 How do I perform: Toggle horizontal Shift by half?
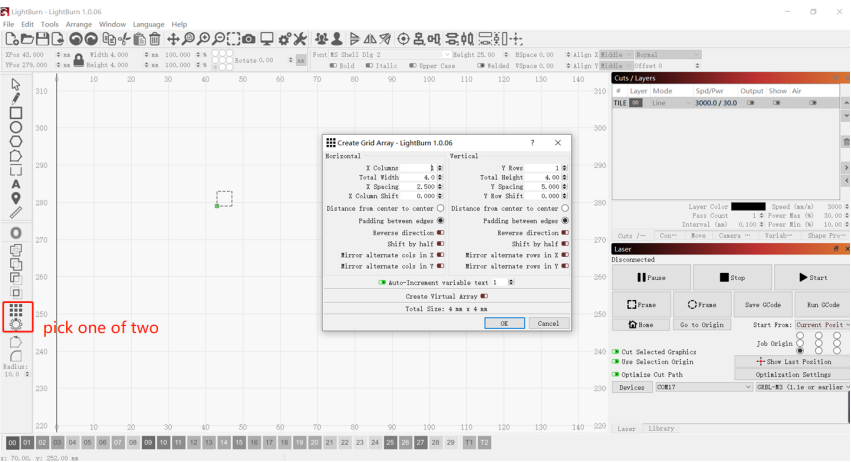(x=440, y=244)
